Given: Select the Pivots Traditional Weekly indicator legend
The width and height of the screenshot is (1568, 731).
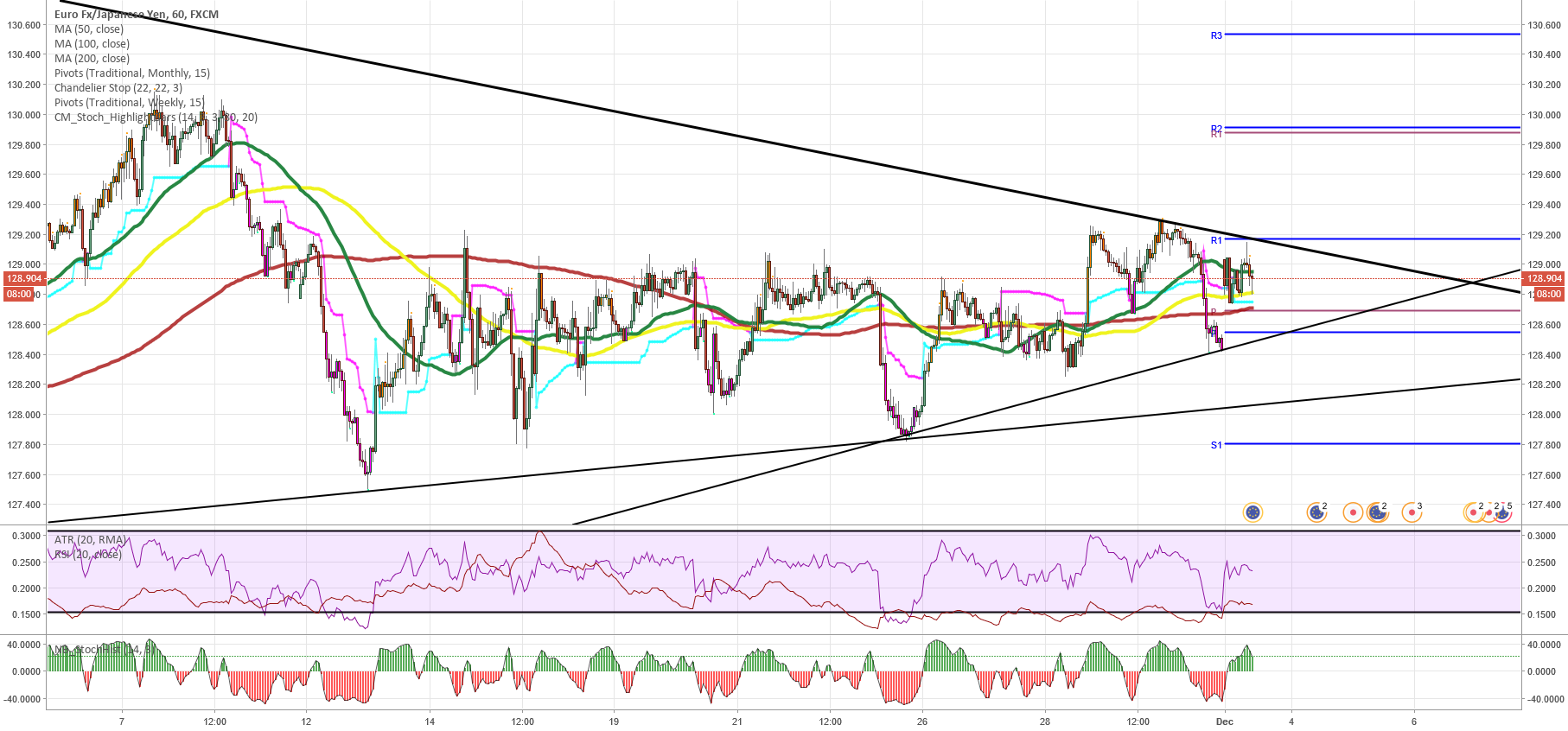Looking at the screenshot, I should 130,102.
